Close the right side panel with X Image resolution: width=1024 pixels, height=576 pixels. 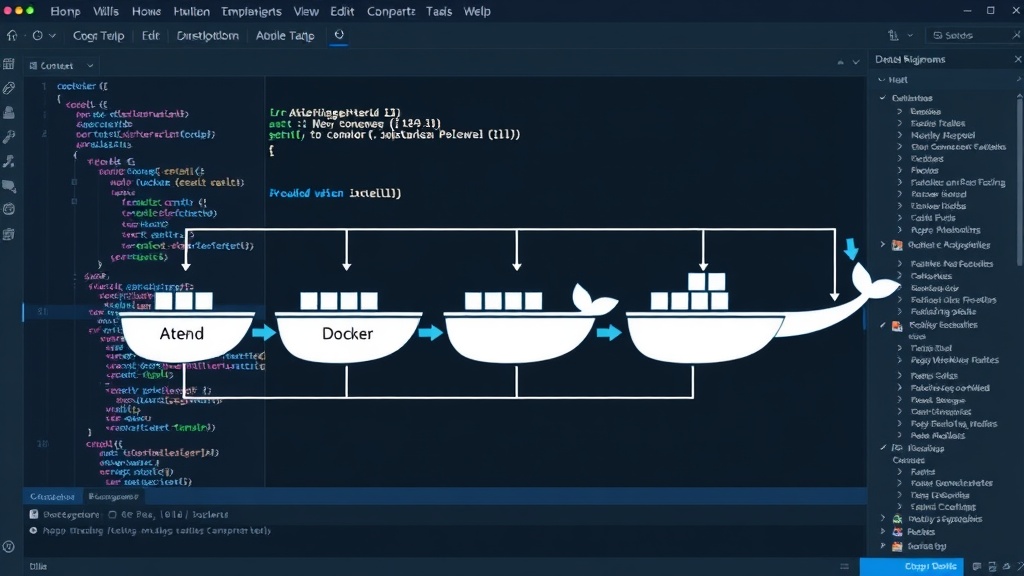click(1017, 59)
